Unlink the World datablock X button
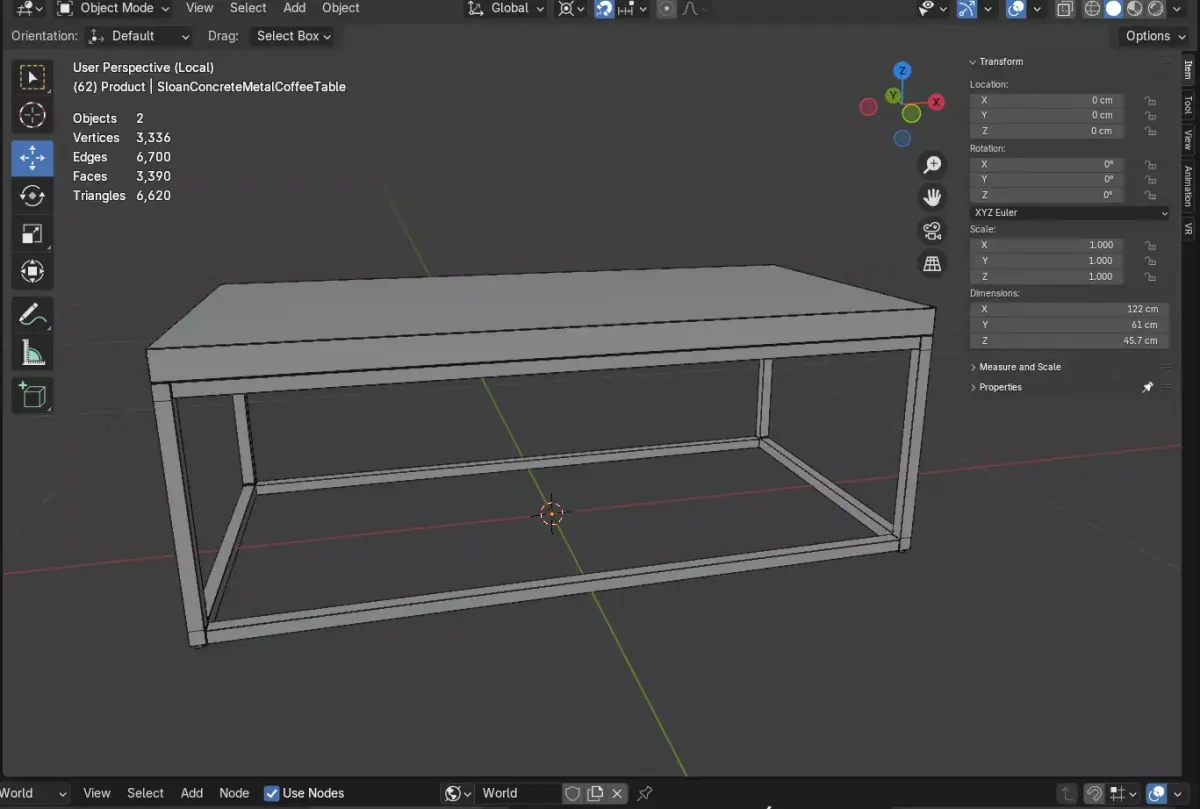 [617, 793]
